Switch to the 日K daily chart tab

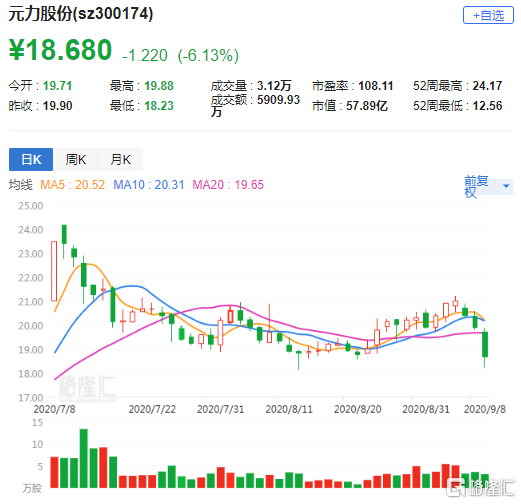pos(31,159)
